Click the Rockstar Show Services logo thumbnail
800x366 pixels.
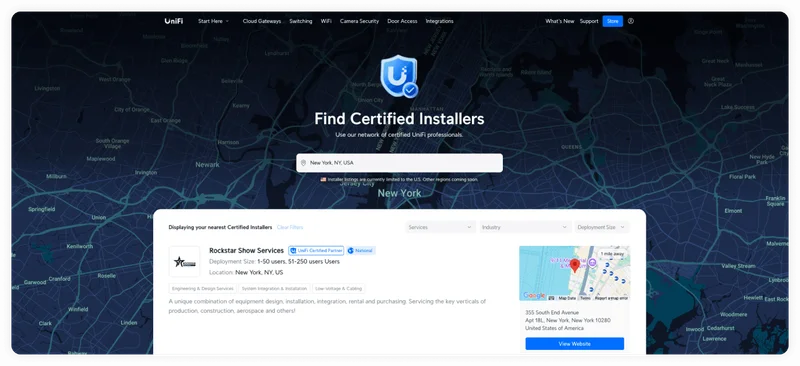(184, 261)
